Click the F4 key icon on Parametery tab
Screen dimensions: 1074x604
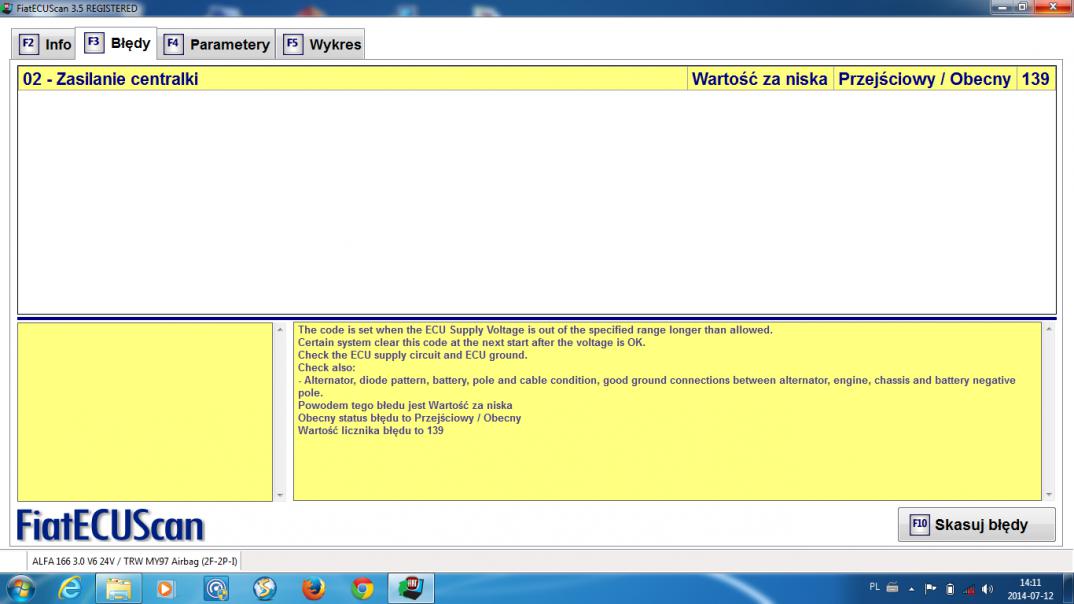173,44
